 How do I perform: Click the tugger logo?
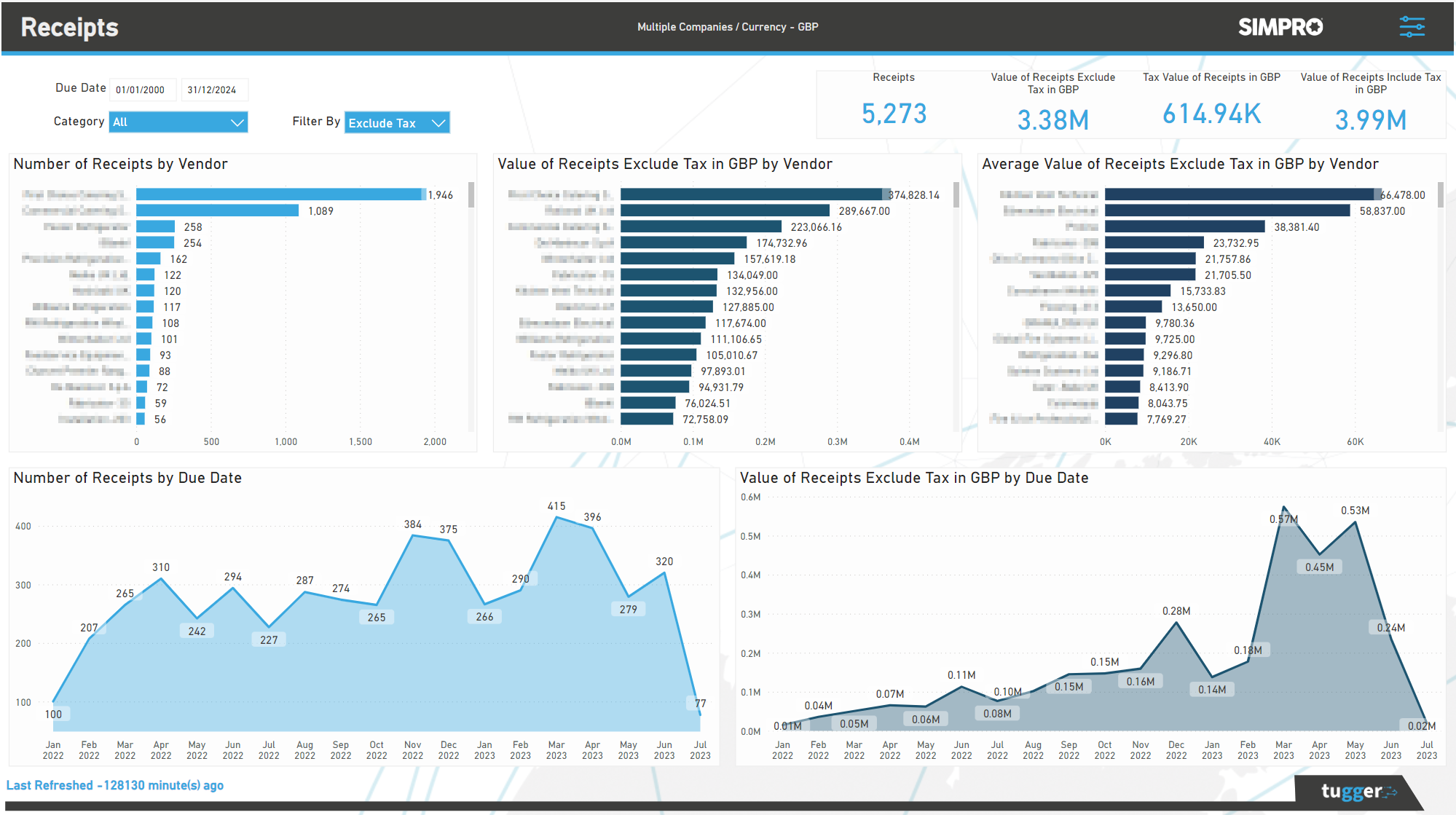[1358, 792]
